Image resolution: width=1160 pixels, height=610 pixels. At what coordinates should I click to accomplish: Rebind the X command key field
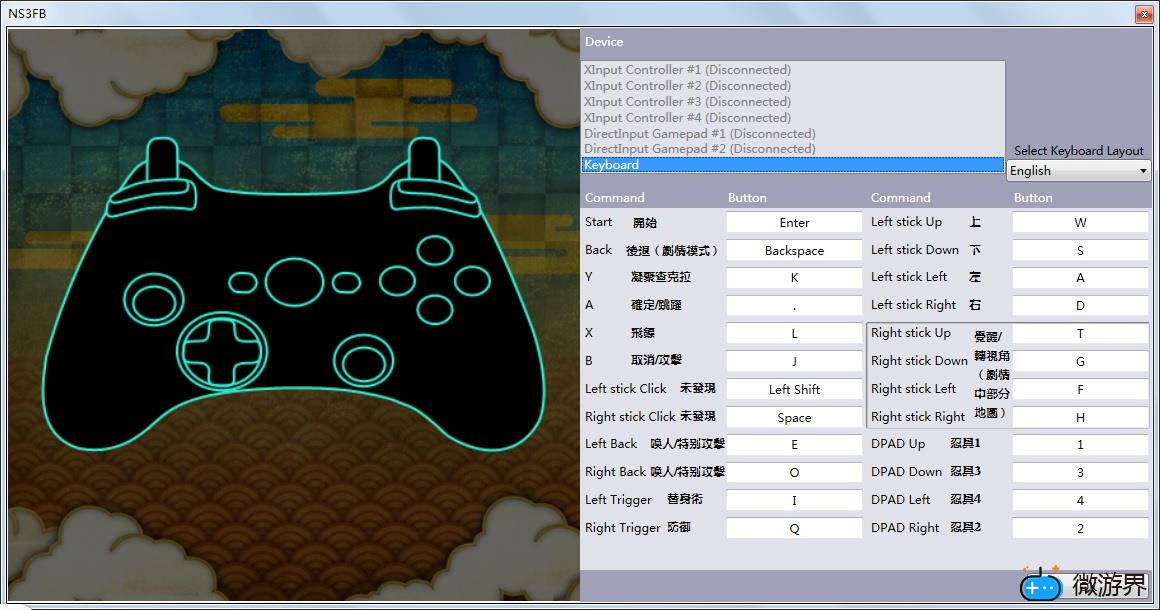[794, 333]
